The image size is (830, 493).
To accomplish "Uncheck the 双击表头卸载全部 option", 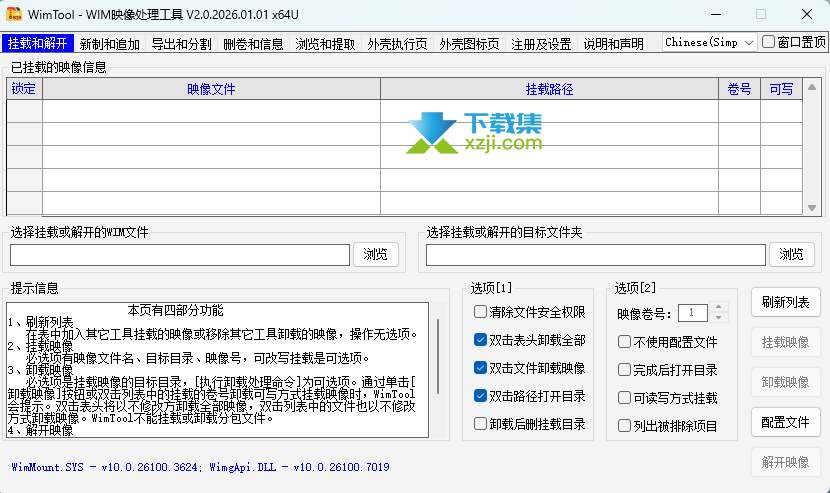I will (481, 340).
